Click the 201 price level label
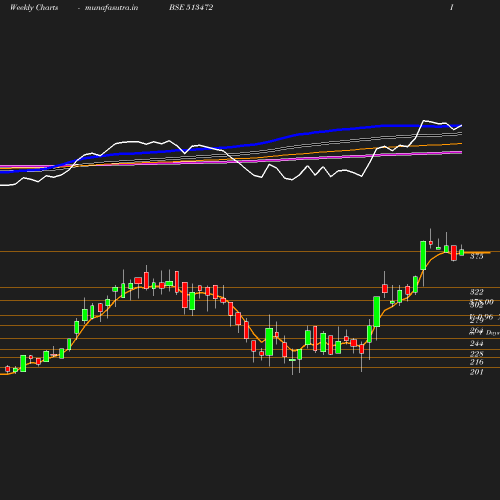The image size is (500, 500). pos(477,372)
